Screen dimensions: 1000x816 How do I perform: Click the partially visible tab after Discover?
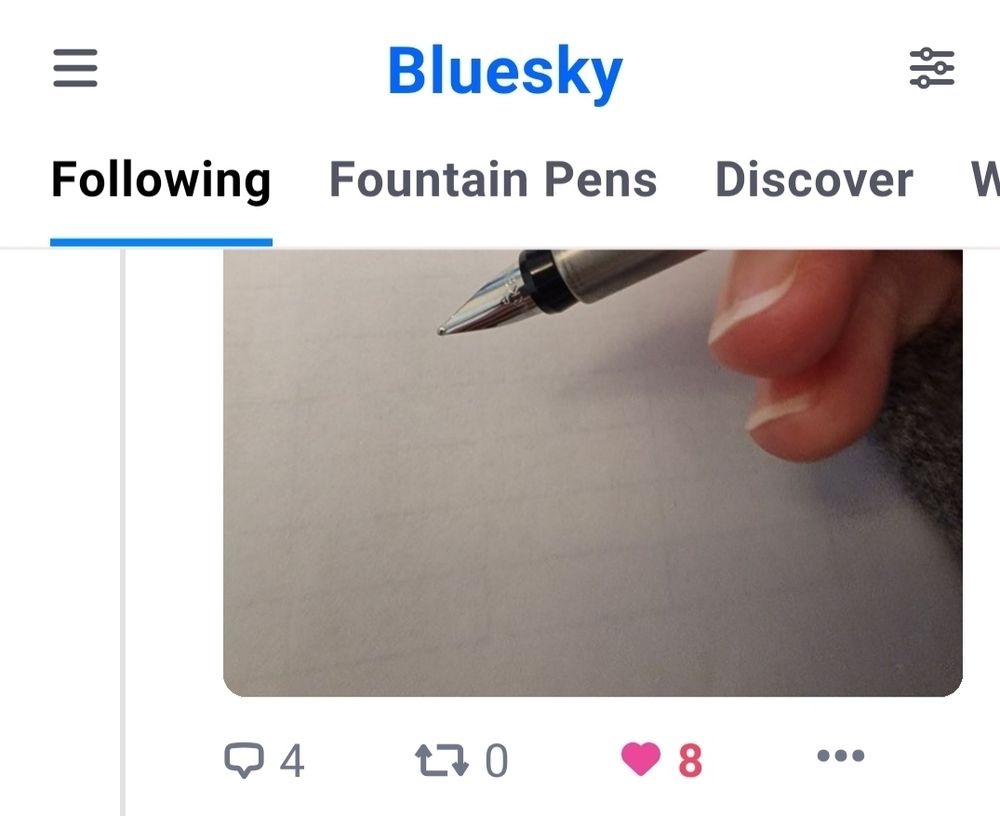(x=987, y=180)
